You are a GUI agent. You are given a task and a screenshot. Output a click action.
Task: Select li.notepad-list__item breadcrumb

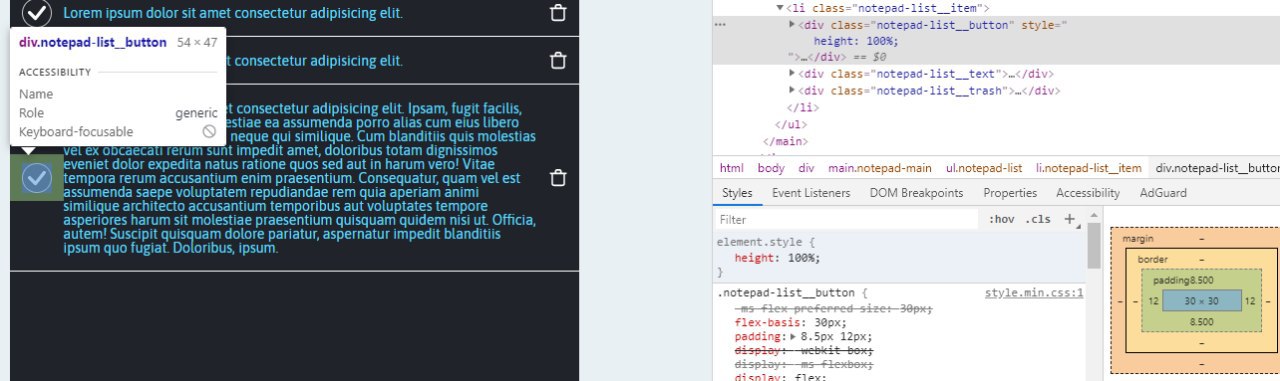click(x=1088, y=168)
